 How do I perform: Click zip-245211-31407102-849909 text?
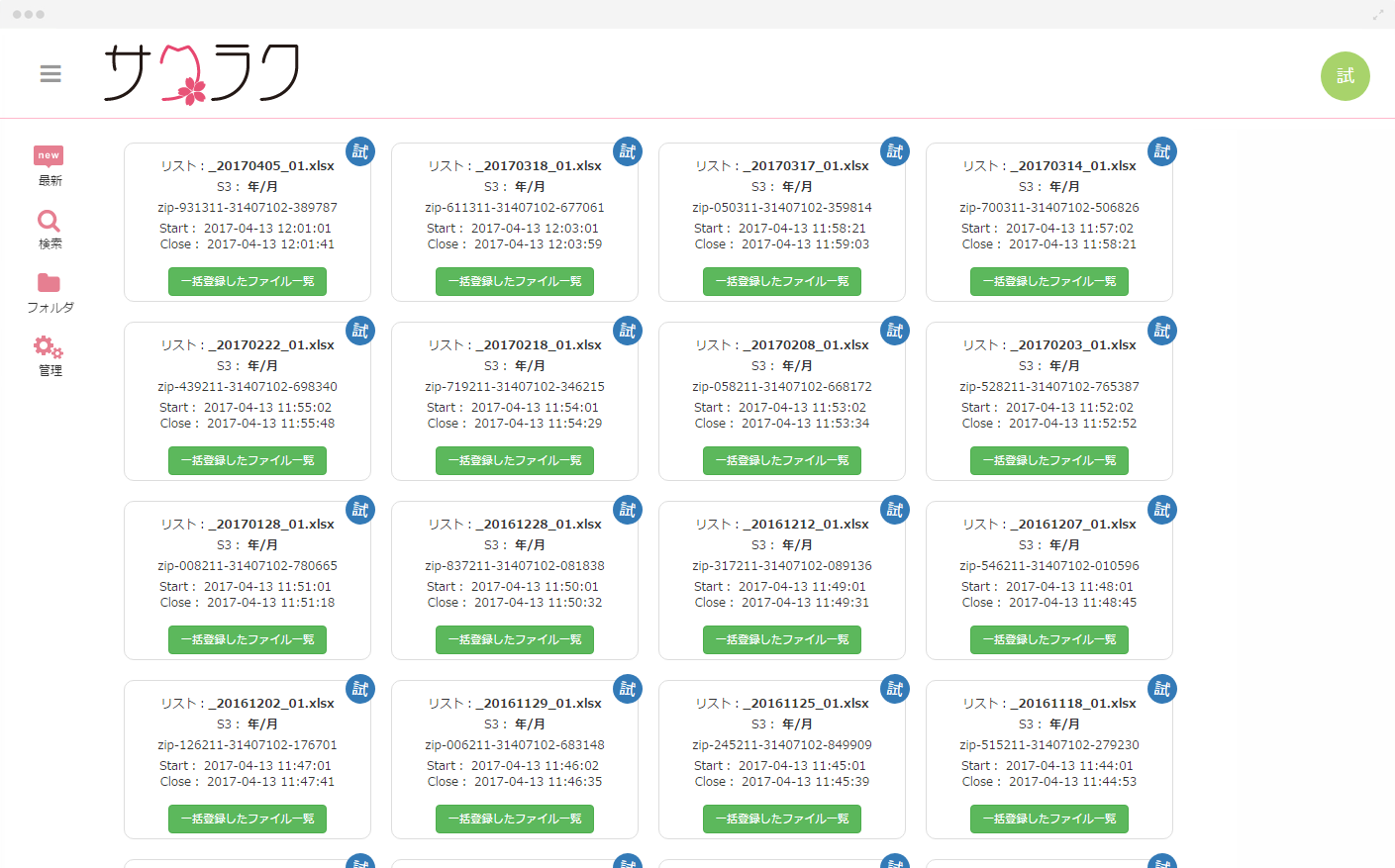coord(782,745)
